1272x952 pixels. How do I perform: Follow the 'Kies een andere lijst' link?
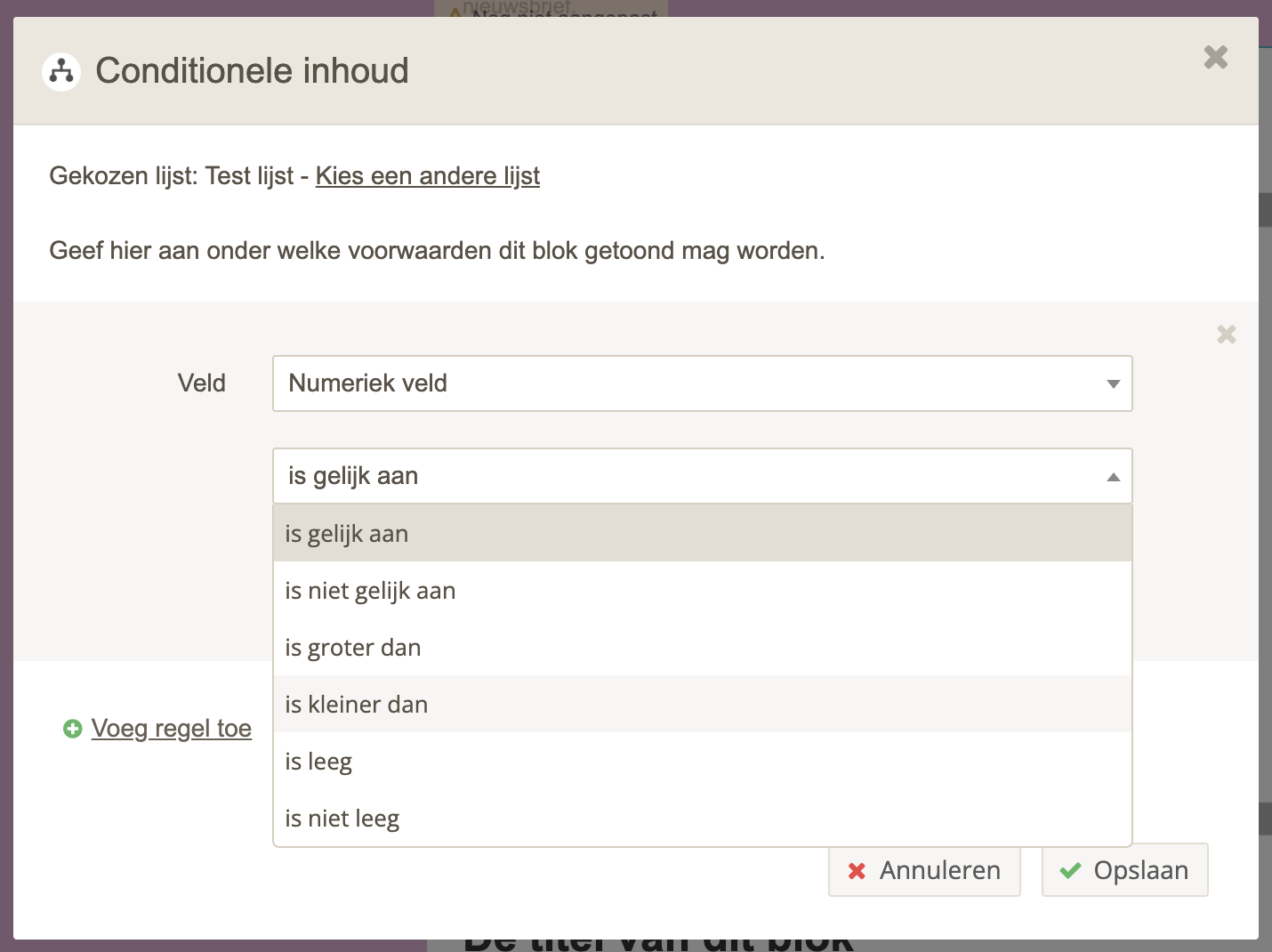(427, 176)
